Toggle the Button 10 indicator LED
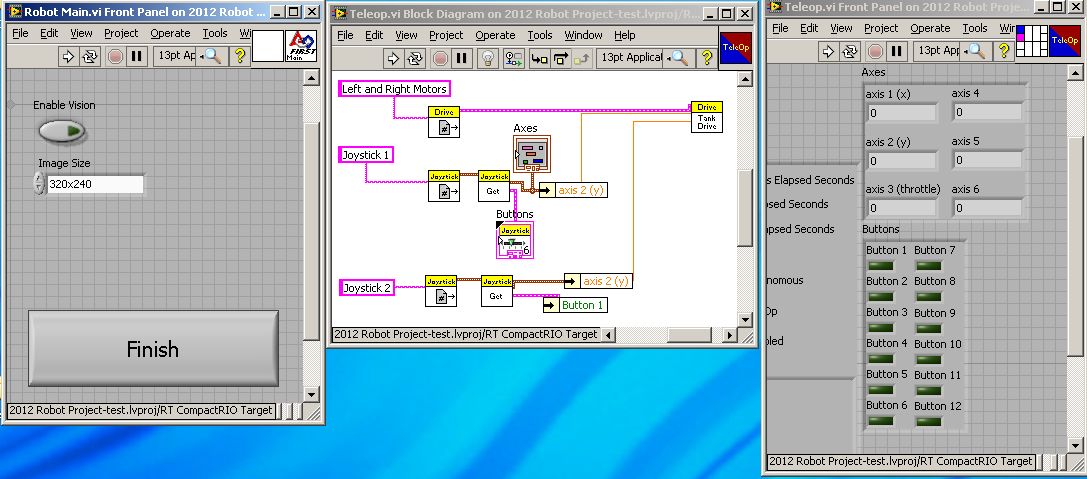The width and height of the screenshot is (1087, 479). click(929, 359)
